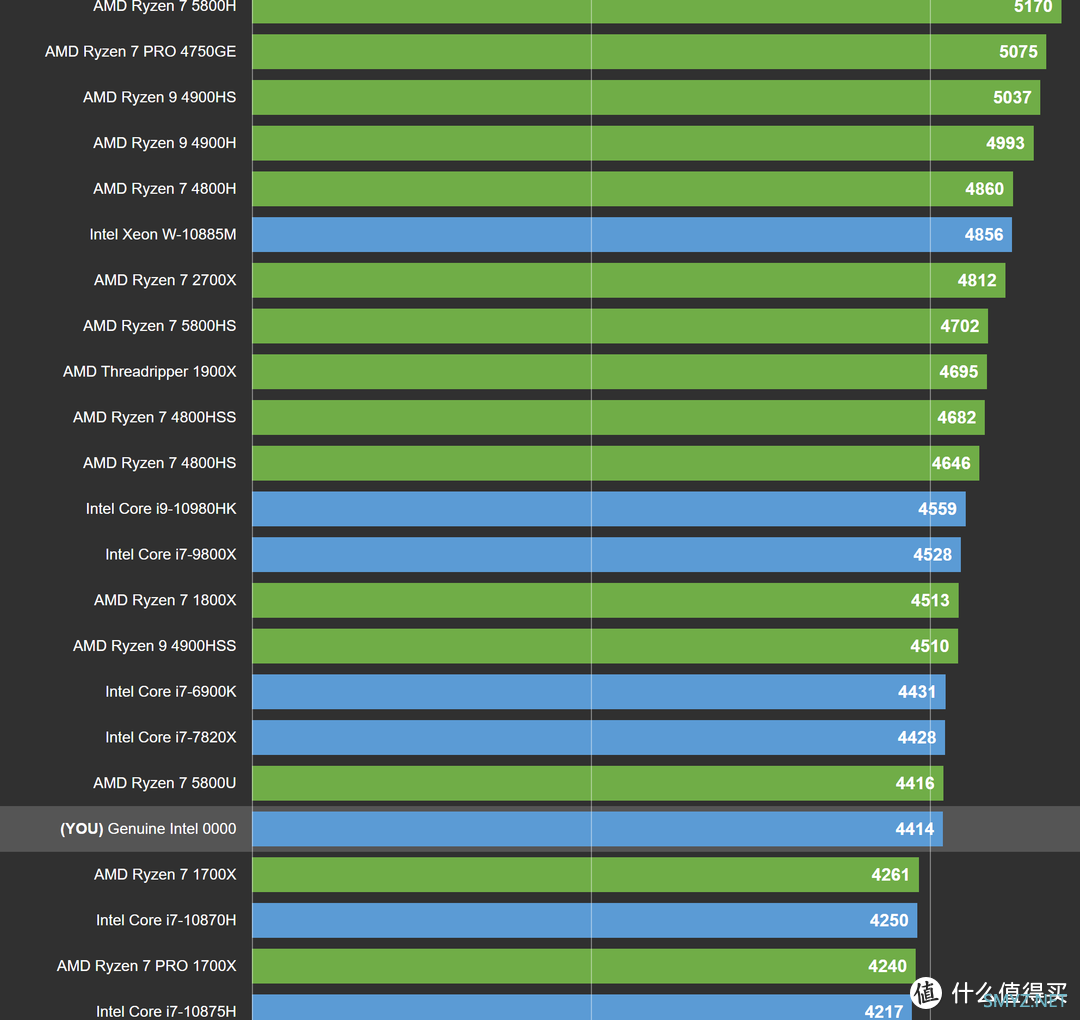Click the Intel Xeon W-10885M label
The width and height of the screenshot is (1080, 1020).
click(x=163, y=234)
